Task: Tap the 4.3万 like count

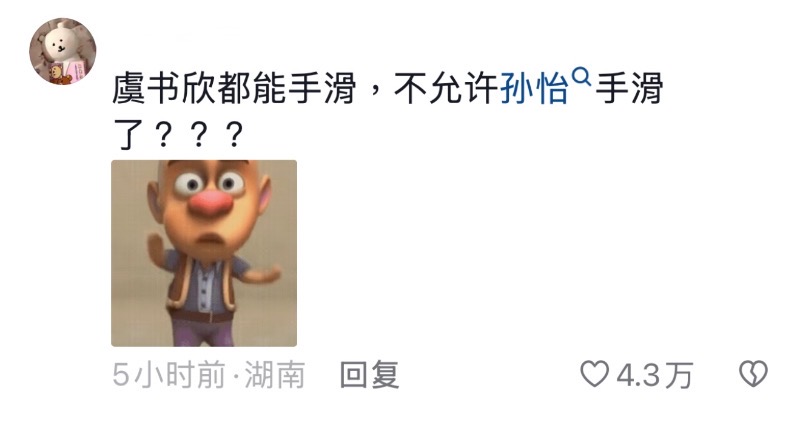Action: pyautogui.click(x=655, y=375)
